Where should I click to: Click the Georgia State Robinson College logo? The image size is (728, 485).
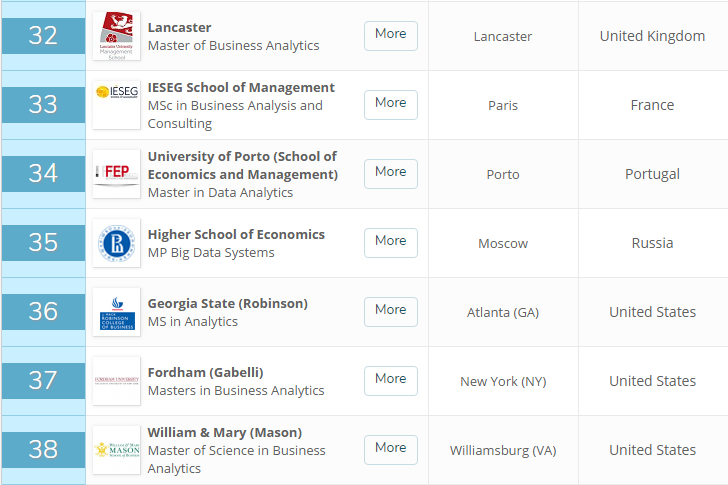(x=116, y=312)
